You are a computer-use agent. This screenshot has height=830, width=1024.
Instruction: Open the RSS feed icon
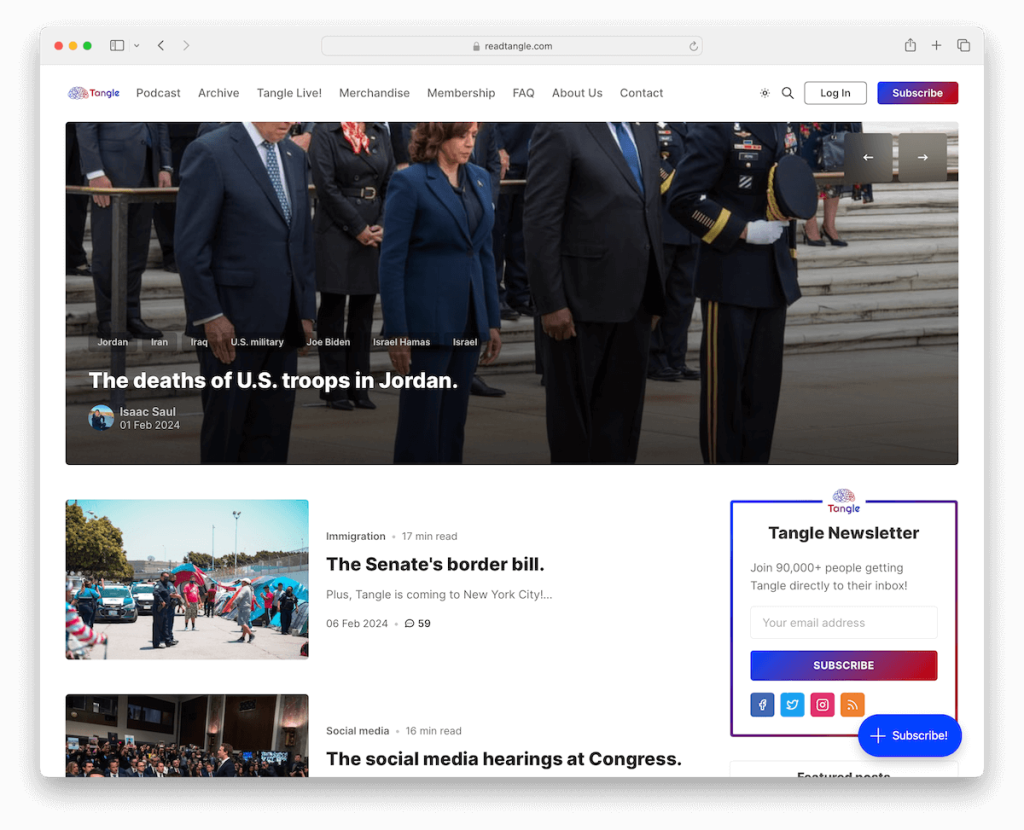852,705
